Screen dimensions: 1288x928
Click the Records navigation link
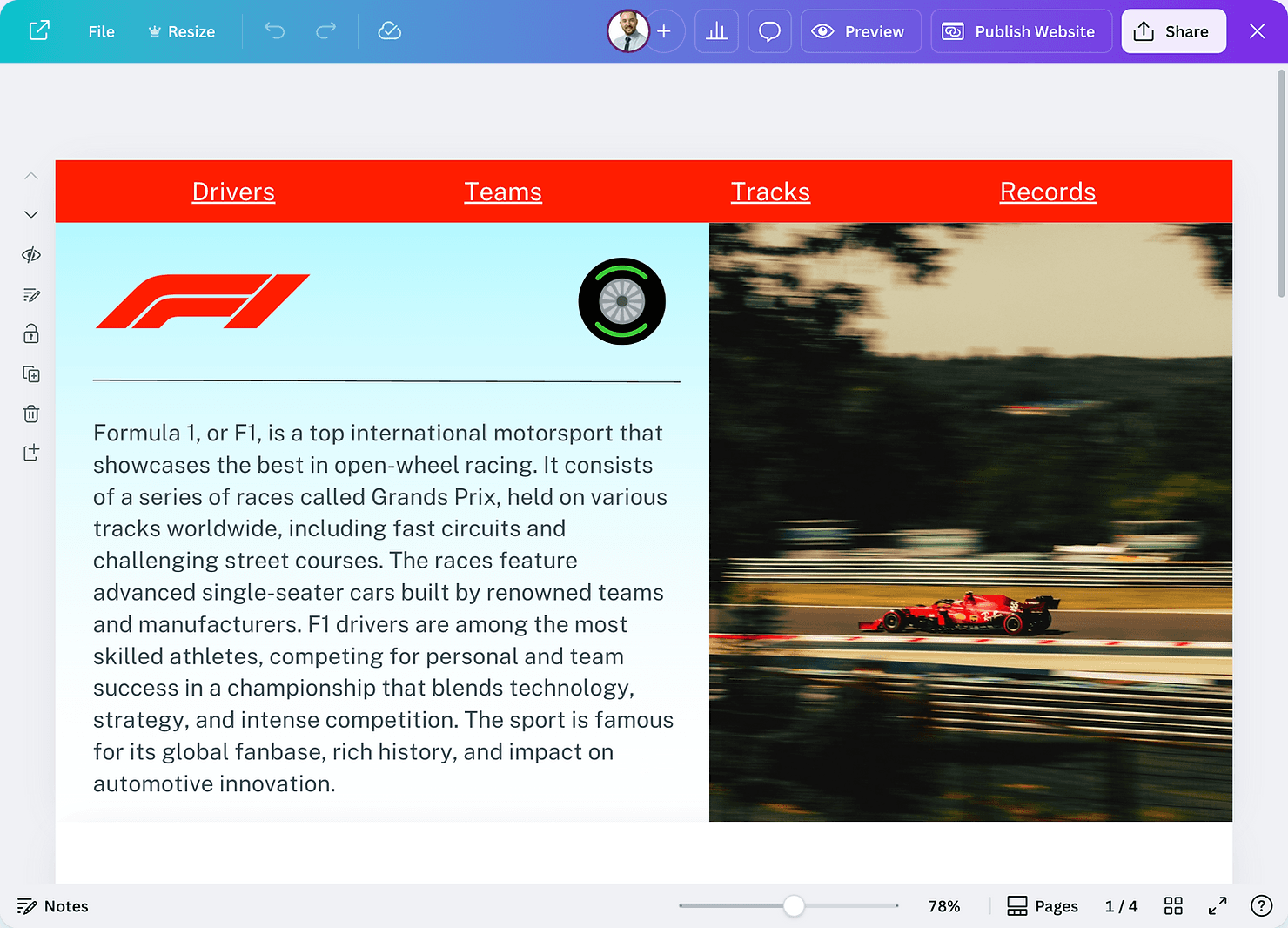[1048, 192]
